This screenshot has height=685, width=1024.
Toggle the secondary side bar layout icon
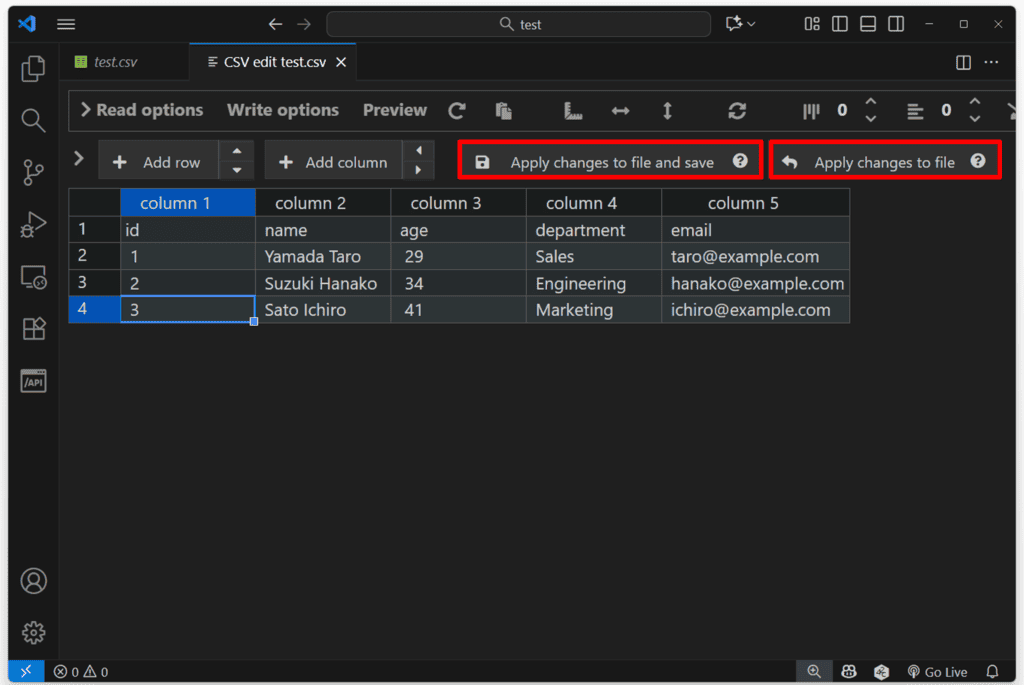tap(896, 24)
